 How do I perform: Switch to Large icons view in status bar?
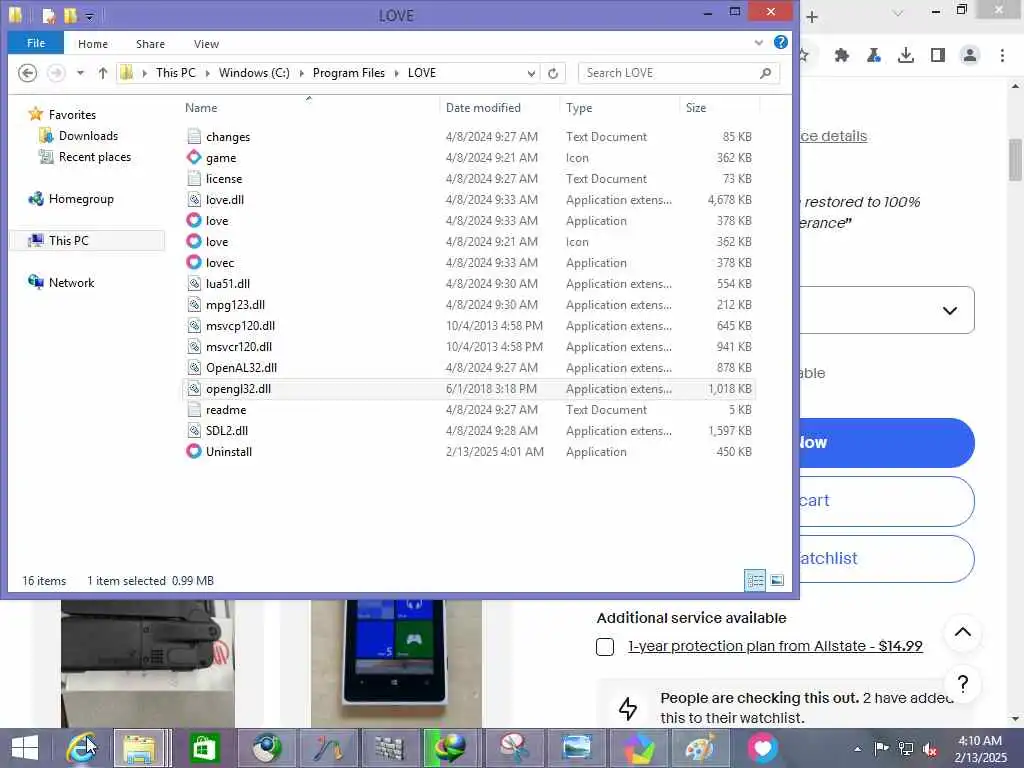click(777, 580)
